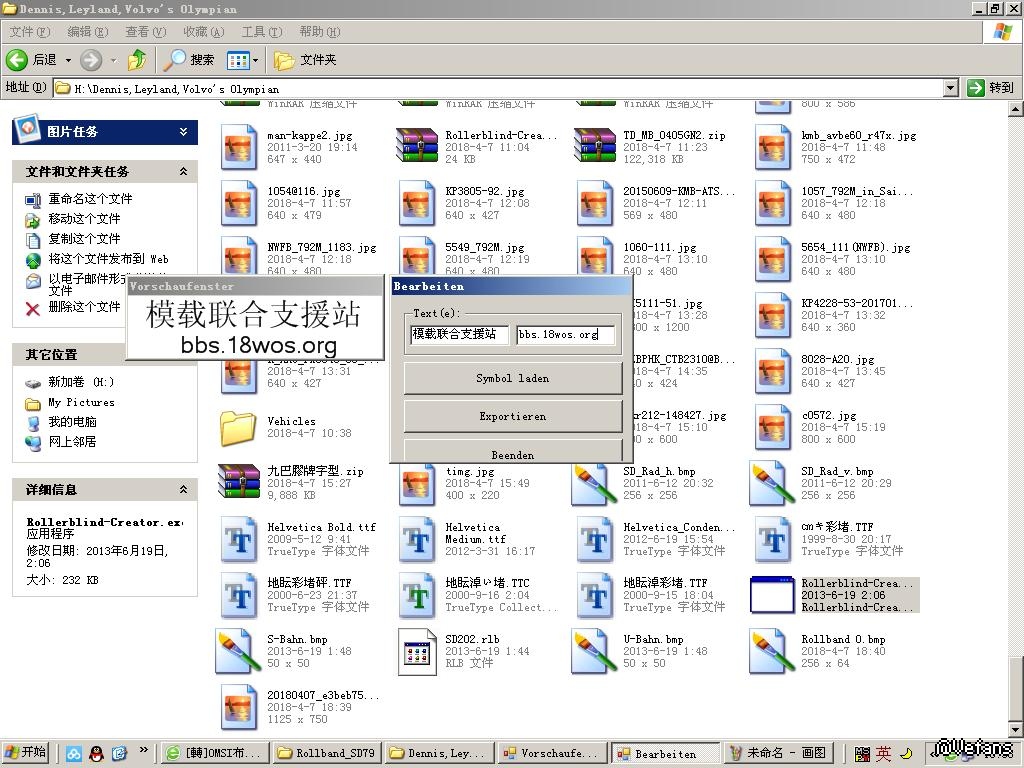1024x768 pixels.
Task: Click the QQ penguin quick launch icon
Action: (x=96, y=753)
